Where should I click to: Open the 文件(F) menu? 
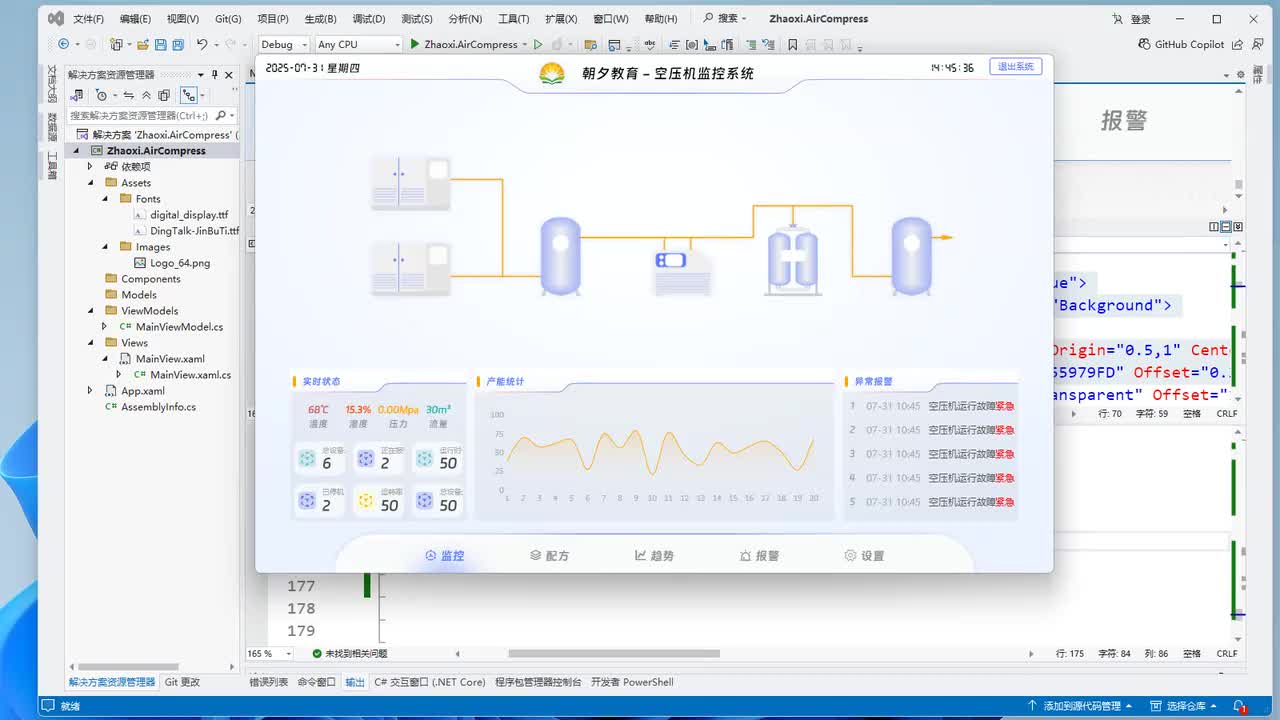[x=89, y=19]
